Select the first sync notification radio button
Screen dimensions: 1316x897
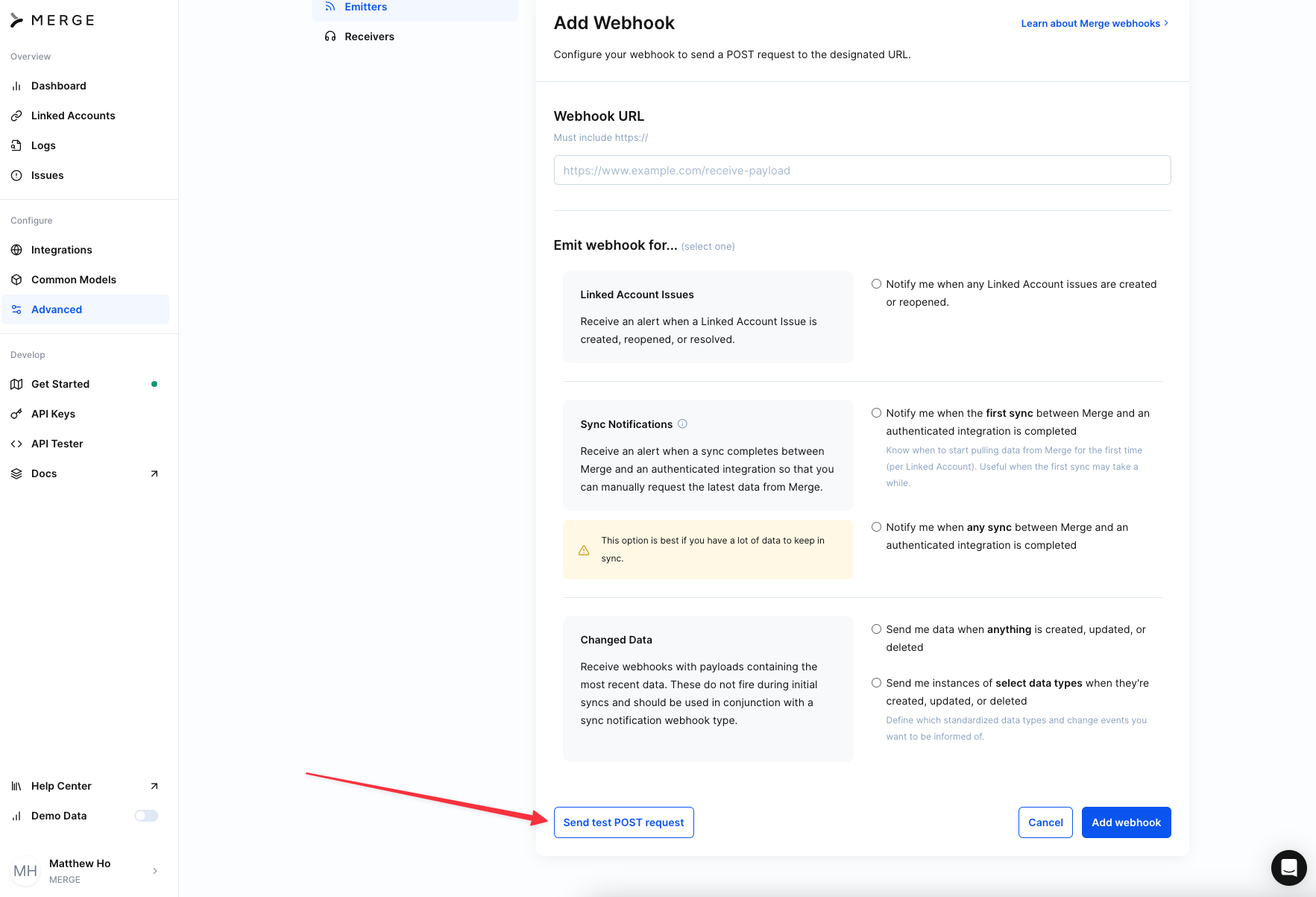pyautogui.click(x=877, y=413)
